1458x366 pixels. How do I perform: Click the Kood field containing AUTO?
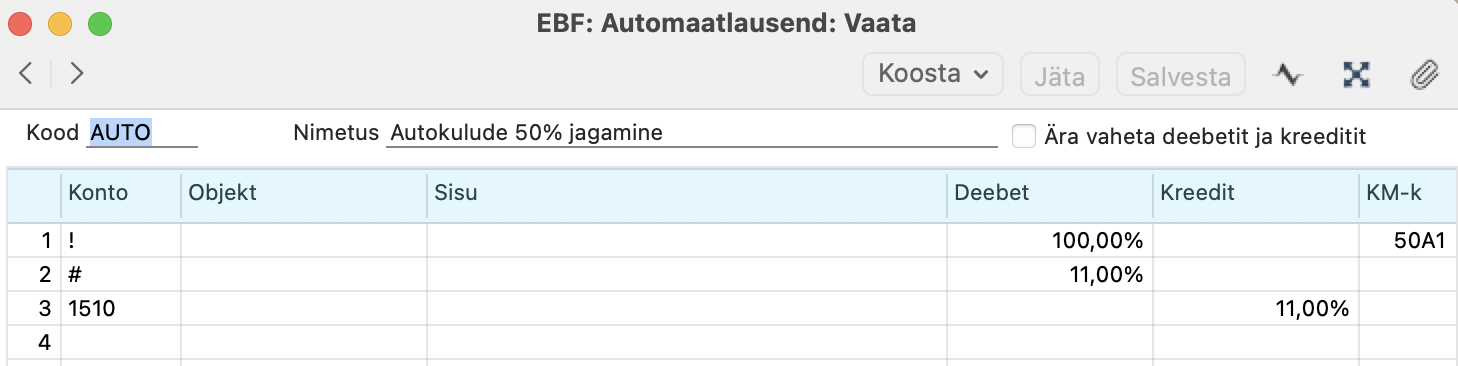pos(142,133)
